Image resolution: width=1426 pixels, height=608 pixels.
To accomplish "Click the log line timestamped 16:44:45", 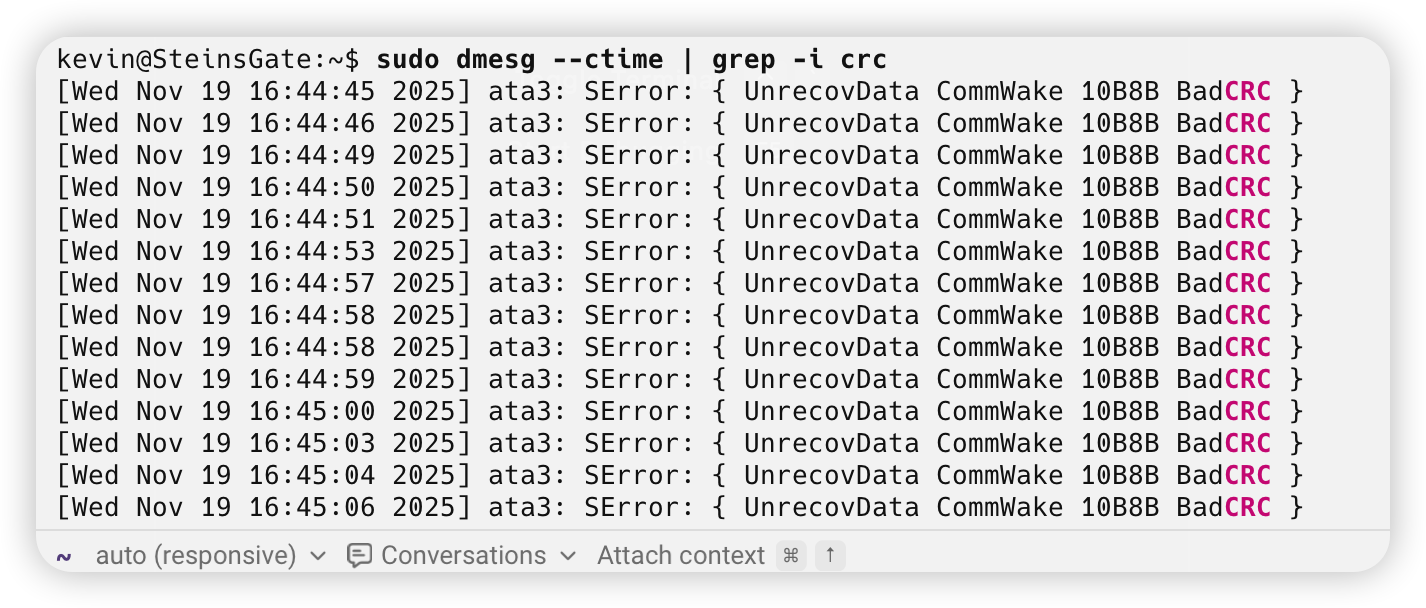I will [x=680, y=92].
